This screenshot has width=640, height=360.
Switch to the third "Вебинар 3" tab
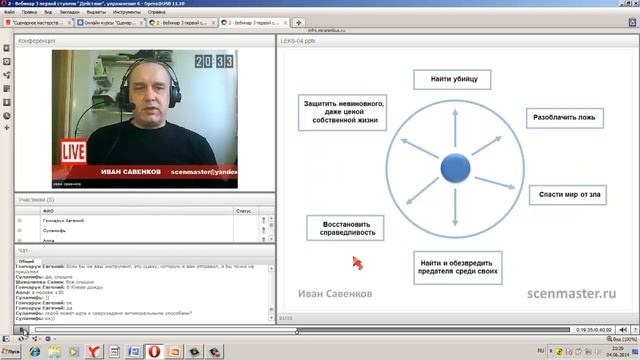pos(182,23)
